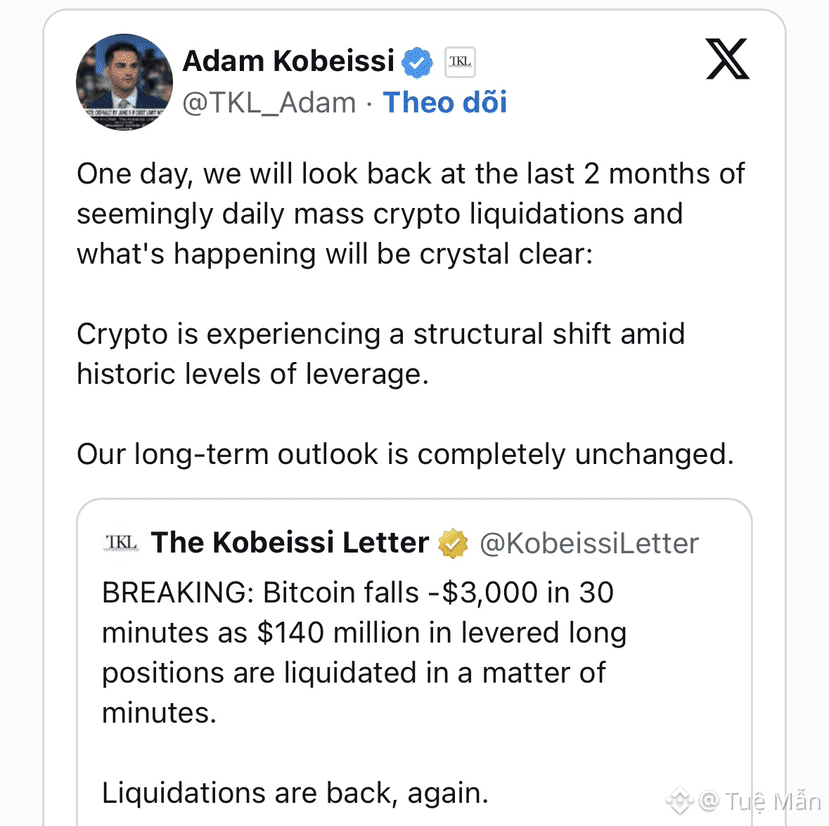Screen dimensions: 829x826
Task: Click the 'positions are liquidated' line in quote
Action: (x=354, y=673)
